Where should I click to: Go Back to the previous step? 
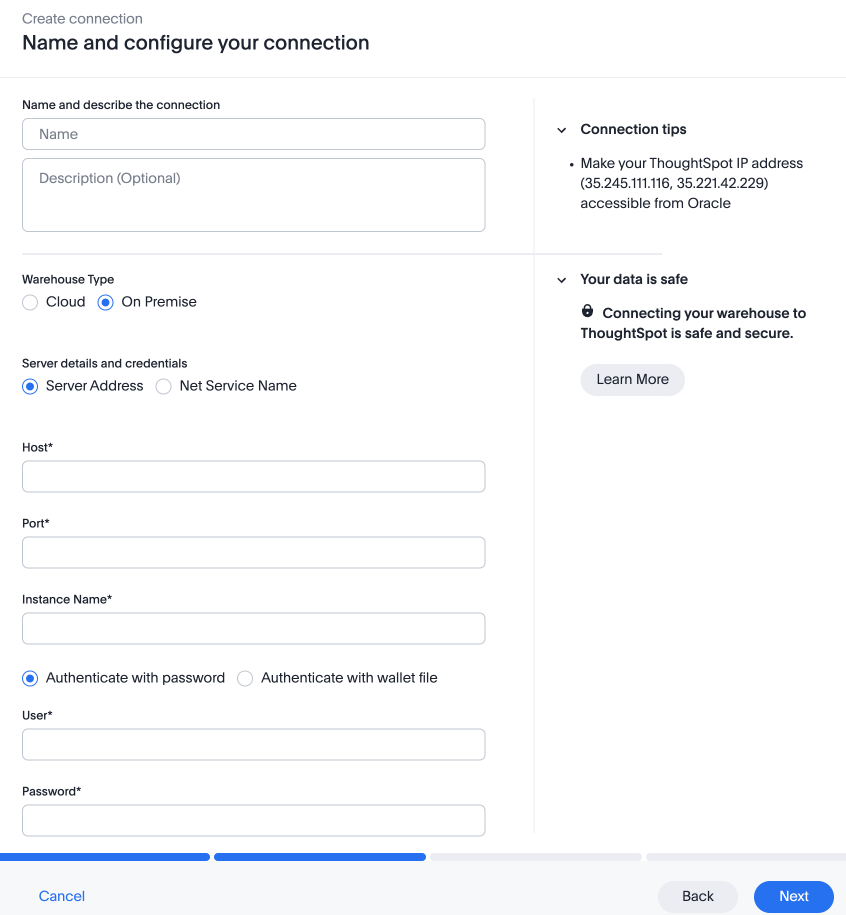click(x=698, y=896)
